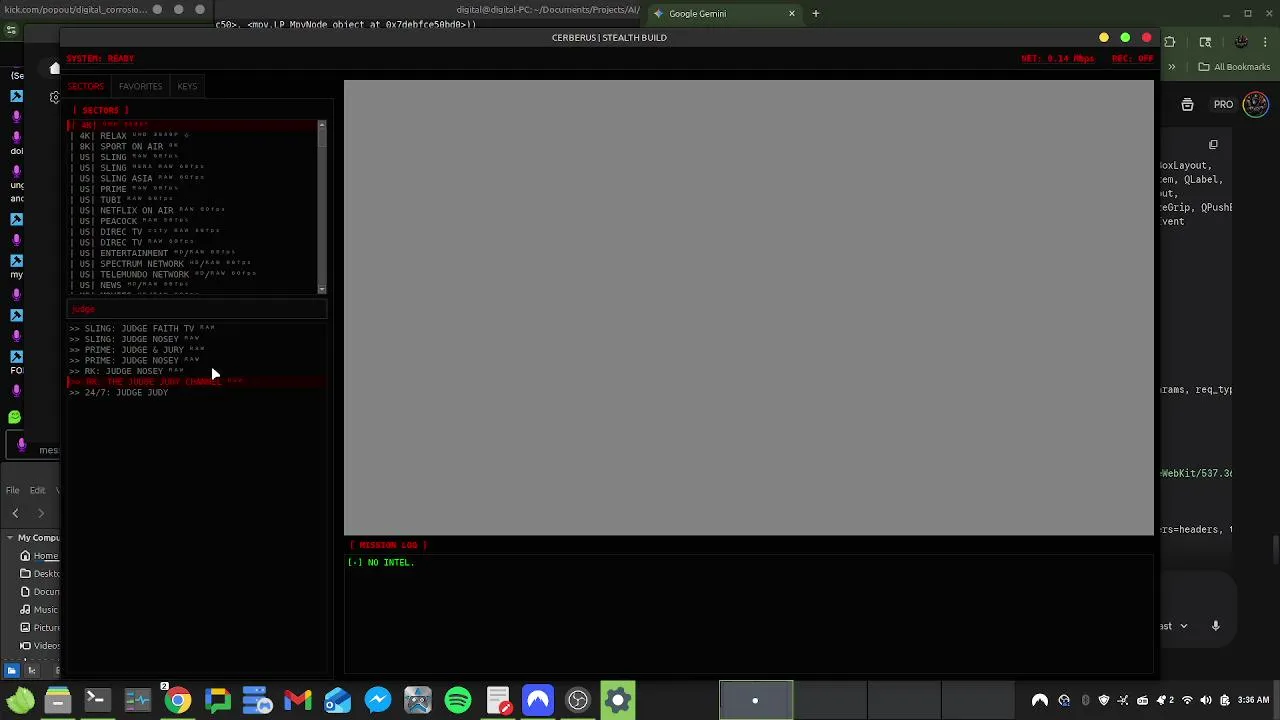Open NordVPN app from the taskbar

pos(538,700)
